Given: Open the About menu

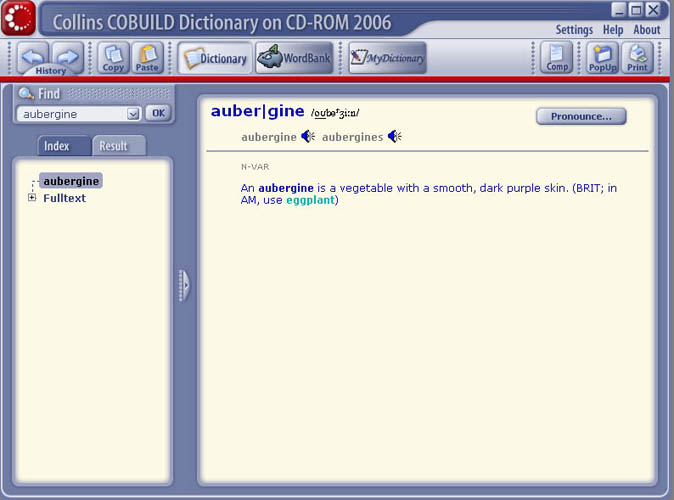Looking at the screenshot, I should coord(646,30).
